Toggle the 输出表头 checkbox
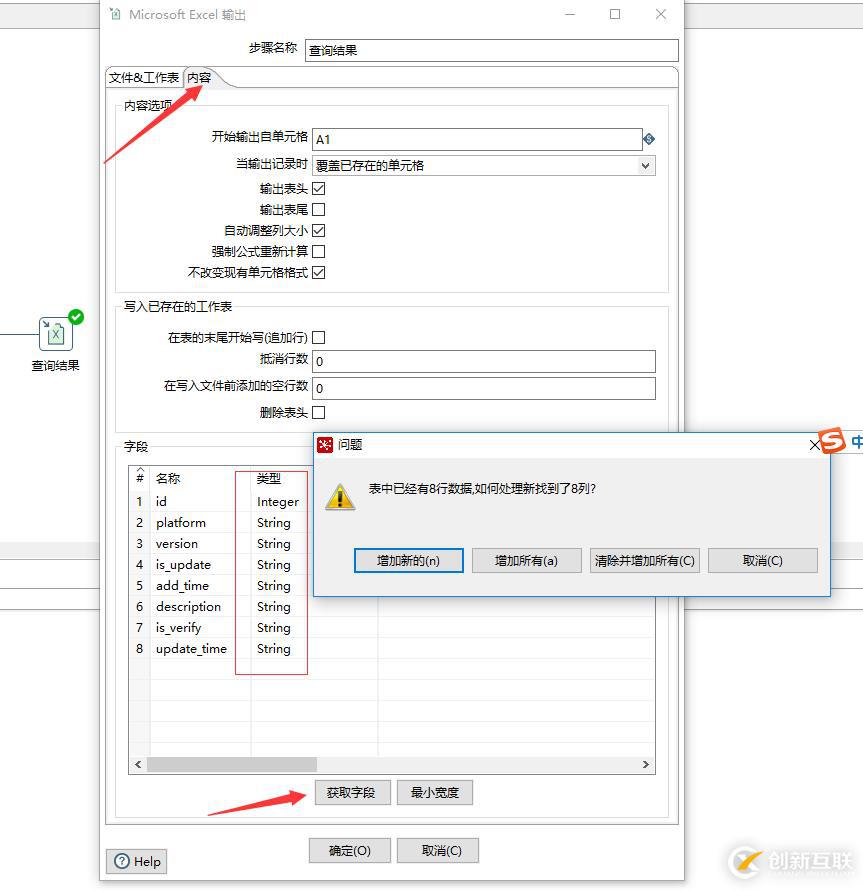863x890 pixels. pos(317,188)
